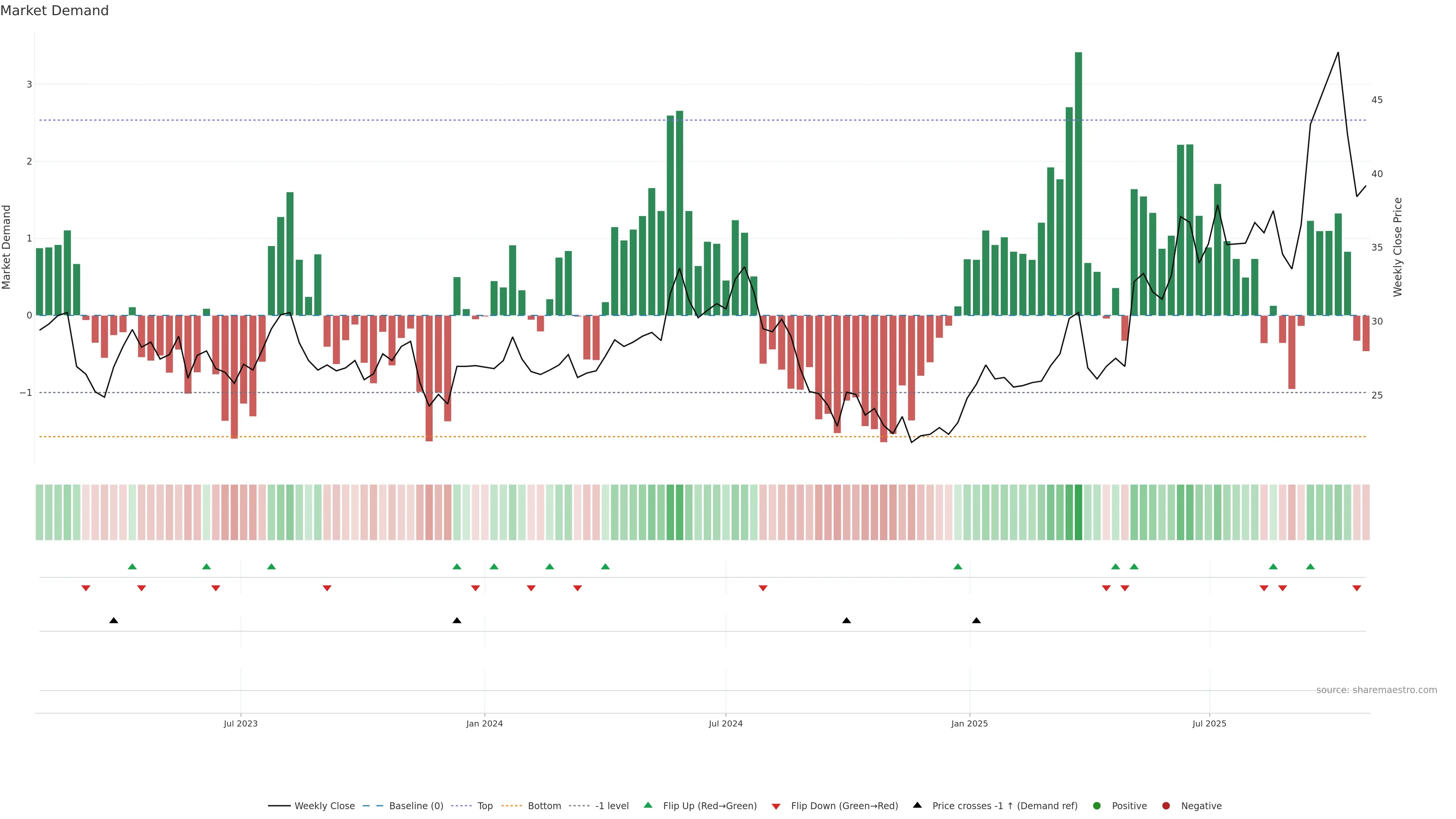The image size is (1456, 819).
Task: Click the sharemaestro.com source text
Action: click(1376, 690)
